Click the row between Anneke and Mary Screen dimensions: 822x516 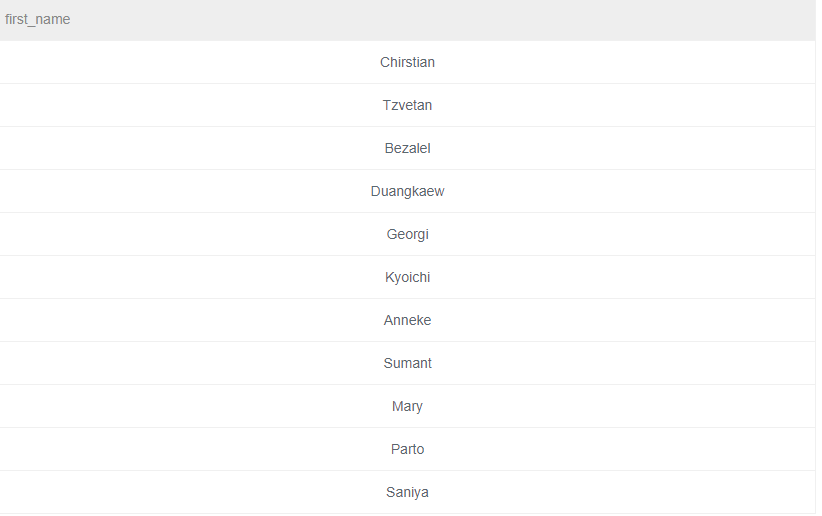coord(407,363)
